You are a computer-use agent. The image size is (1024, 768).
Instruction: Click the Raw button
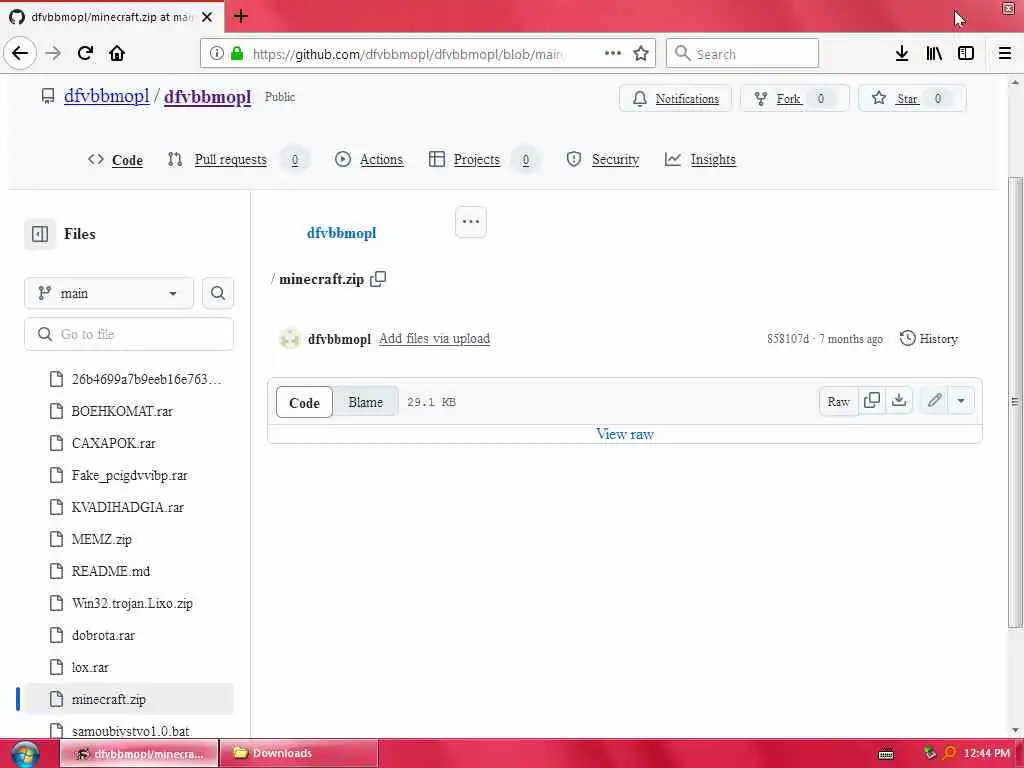point(839,402)
